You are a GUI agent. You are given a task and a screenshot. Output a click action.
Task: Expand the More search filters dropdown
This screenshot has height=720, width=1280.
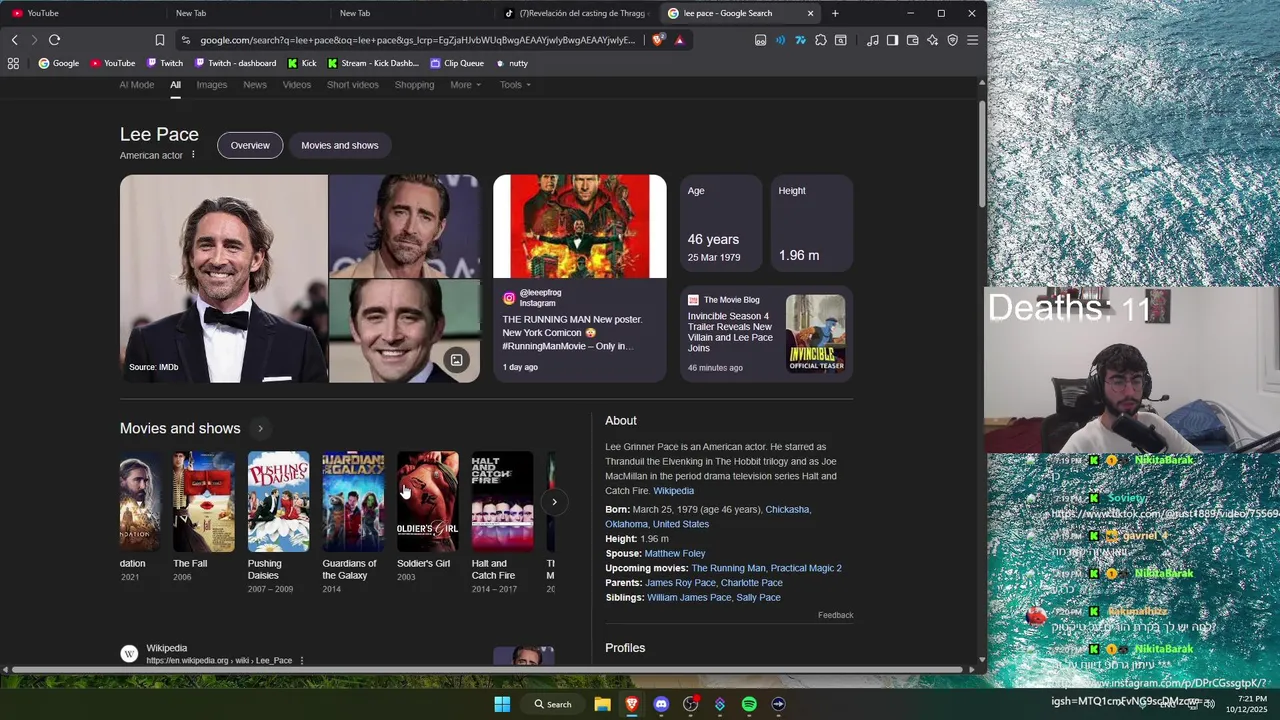[465, 85]
